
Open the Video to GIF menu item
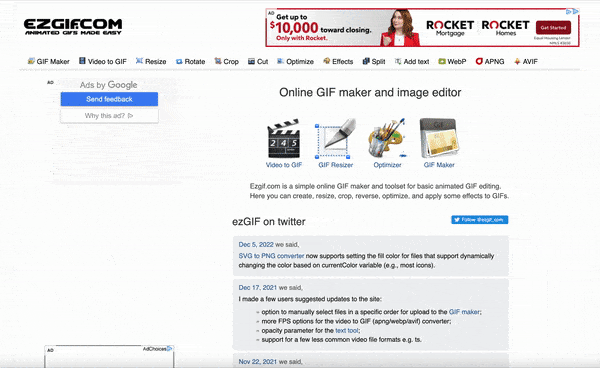pos(103,61)
